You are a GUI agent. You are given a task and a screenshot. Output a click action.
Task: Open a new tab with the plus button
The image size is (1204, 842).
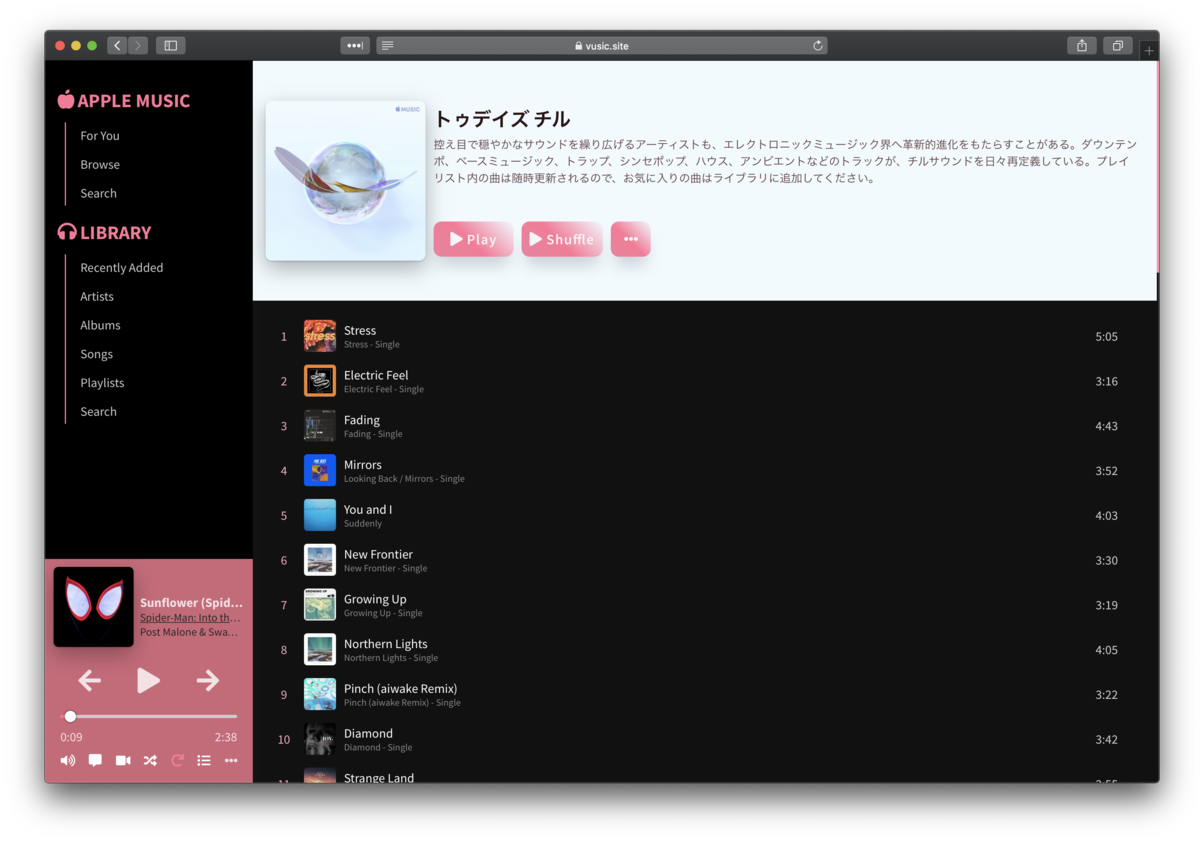[x=1149, y=50]
